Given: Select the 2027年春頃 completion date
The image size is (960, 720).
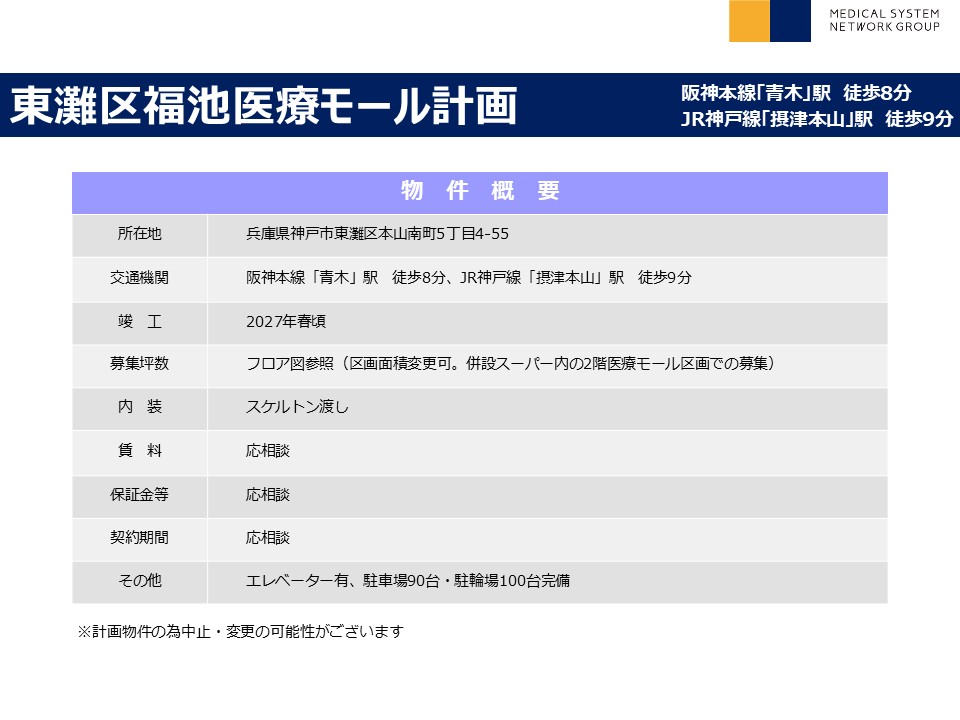Looking at the screenshot, I should coord(285,322).
